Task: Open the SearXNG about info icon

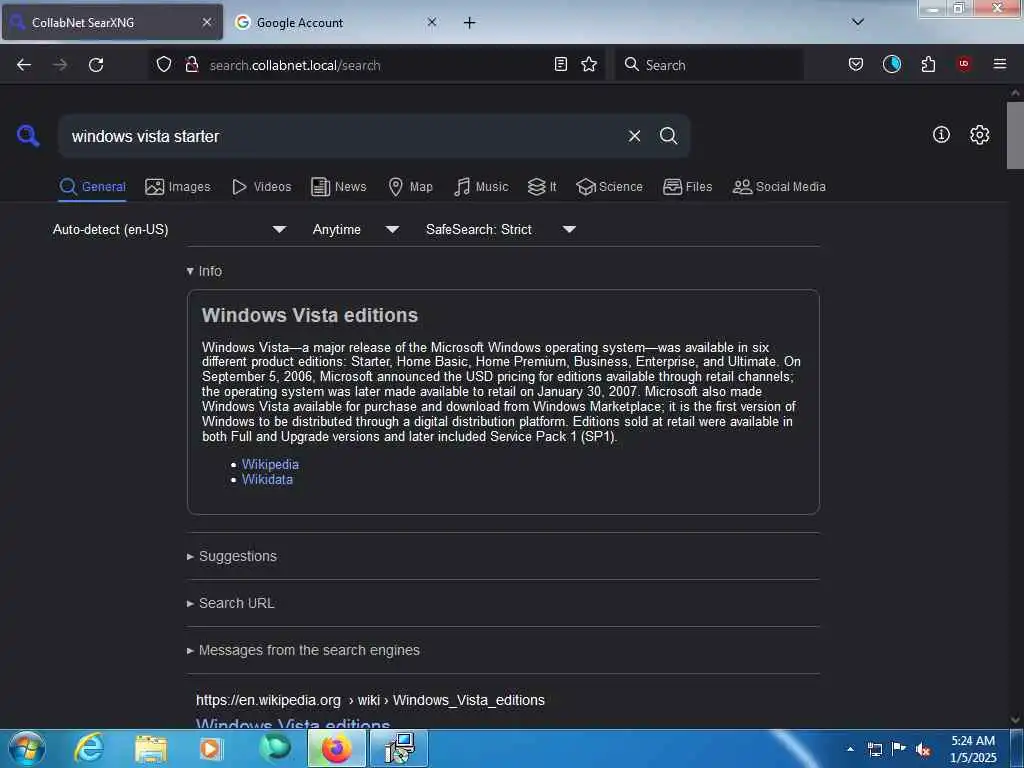Action: point(941,135)
